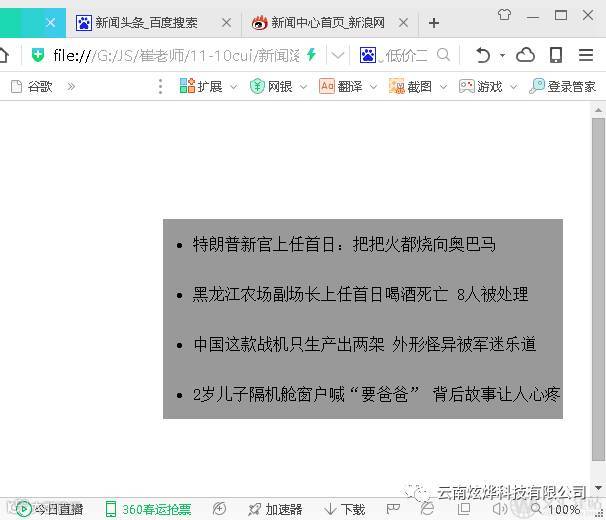Expand the undo closed tabs dropdown arrow

click(502, 56)
